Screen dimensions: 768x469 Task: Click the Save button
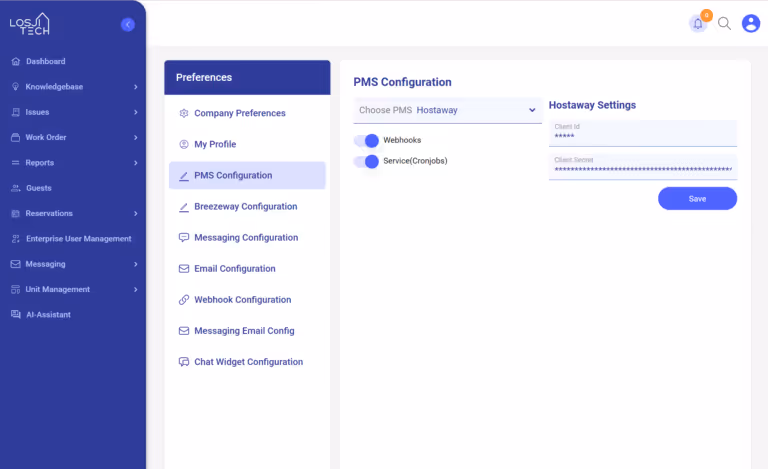[697, 199]
